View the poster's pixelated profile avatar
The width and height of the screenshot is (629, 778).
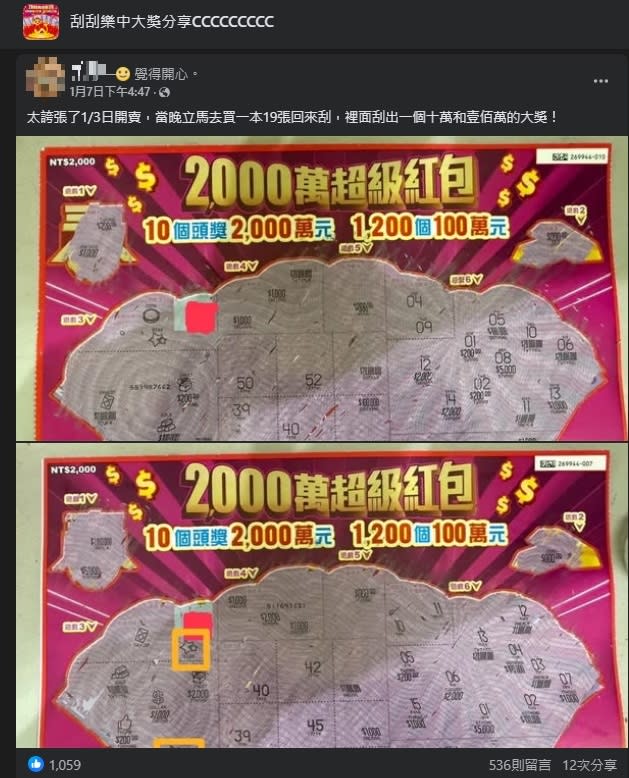[x=45, y=77]
